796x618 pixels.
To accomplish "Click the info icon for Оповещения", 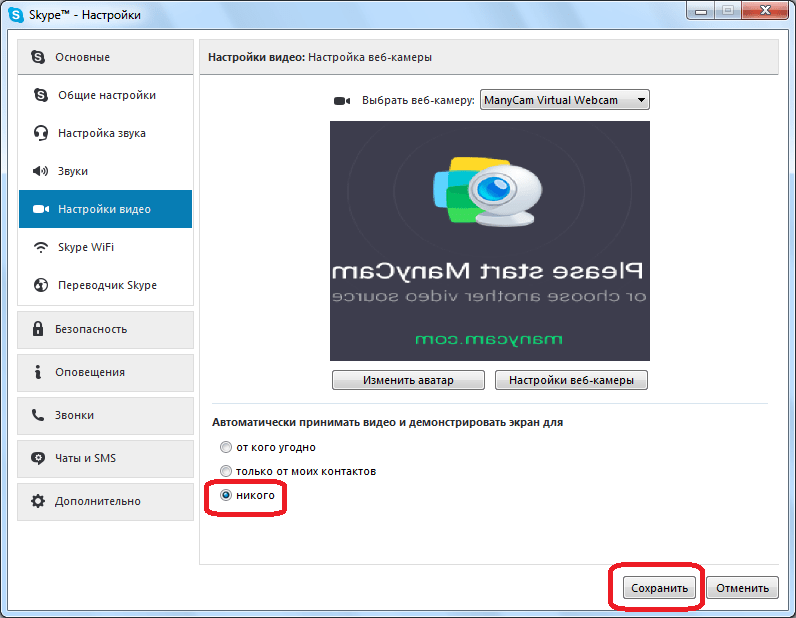I will 38,372.
